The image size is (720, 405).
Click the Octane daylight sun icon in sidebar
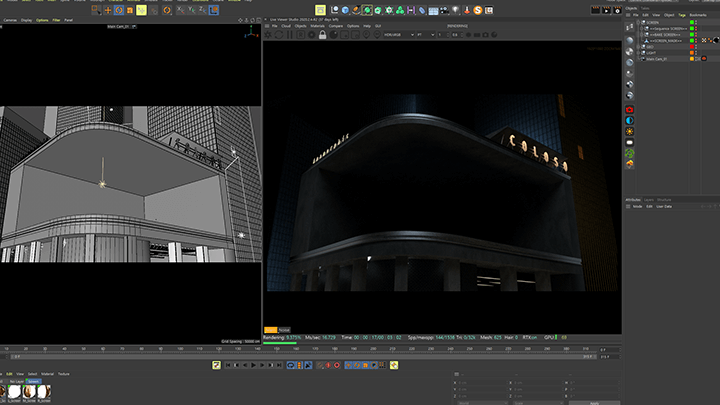click(630, 131)
